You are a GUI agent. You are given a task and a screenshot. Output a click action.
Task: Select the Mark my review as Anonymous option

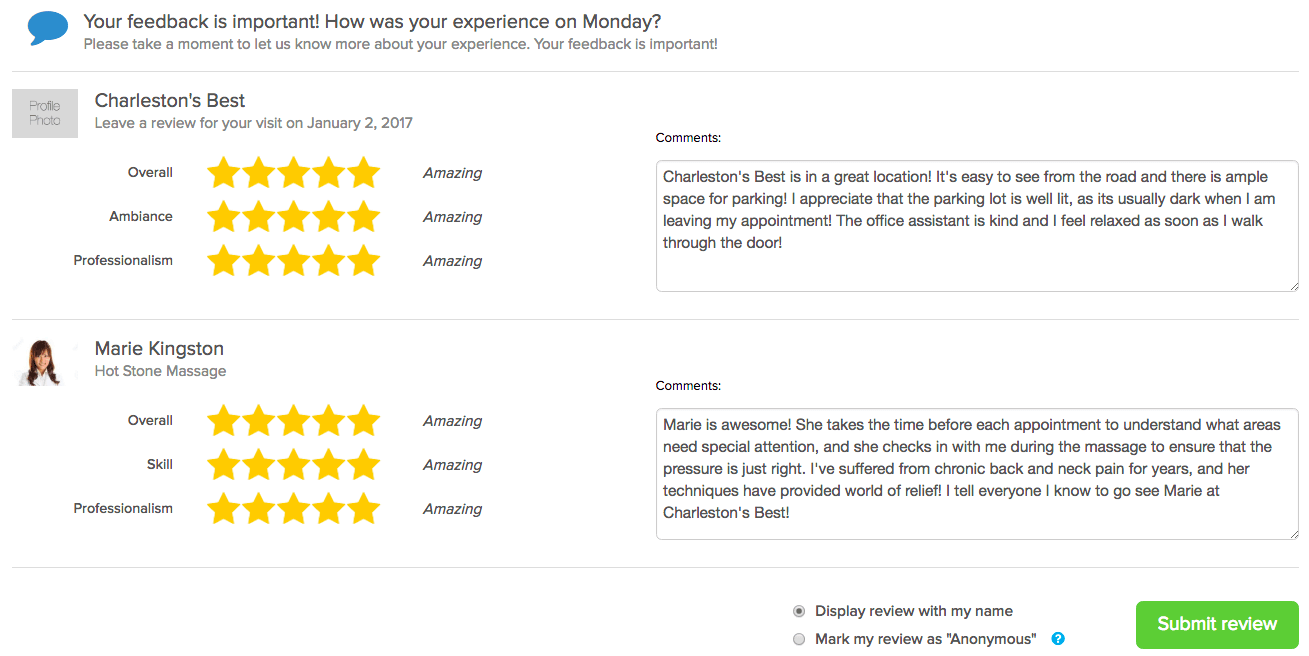[x=799, y=638]
